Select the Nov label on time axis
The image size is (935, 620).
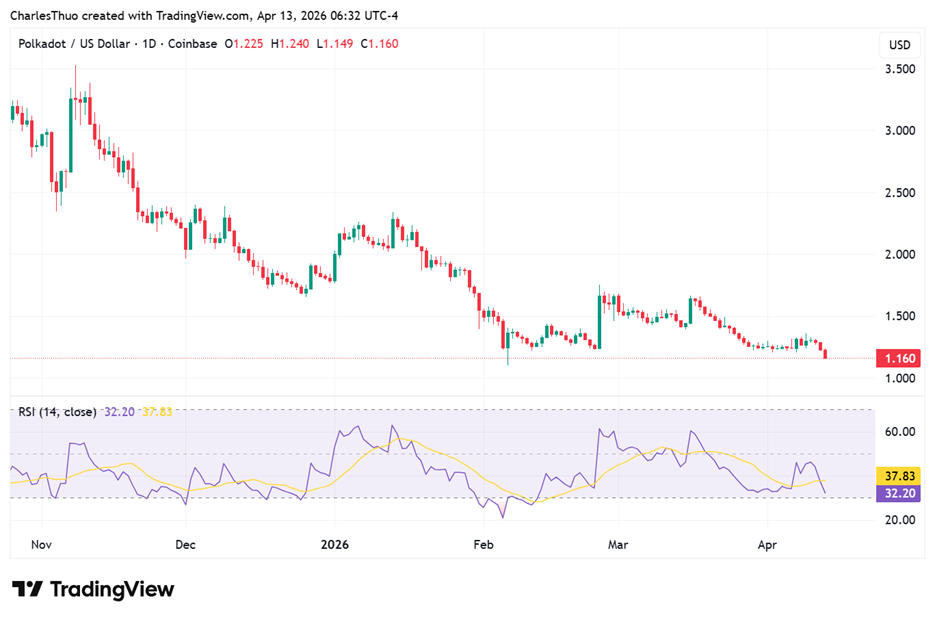[x=42, y=546]
